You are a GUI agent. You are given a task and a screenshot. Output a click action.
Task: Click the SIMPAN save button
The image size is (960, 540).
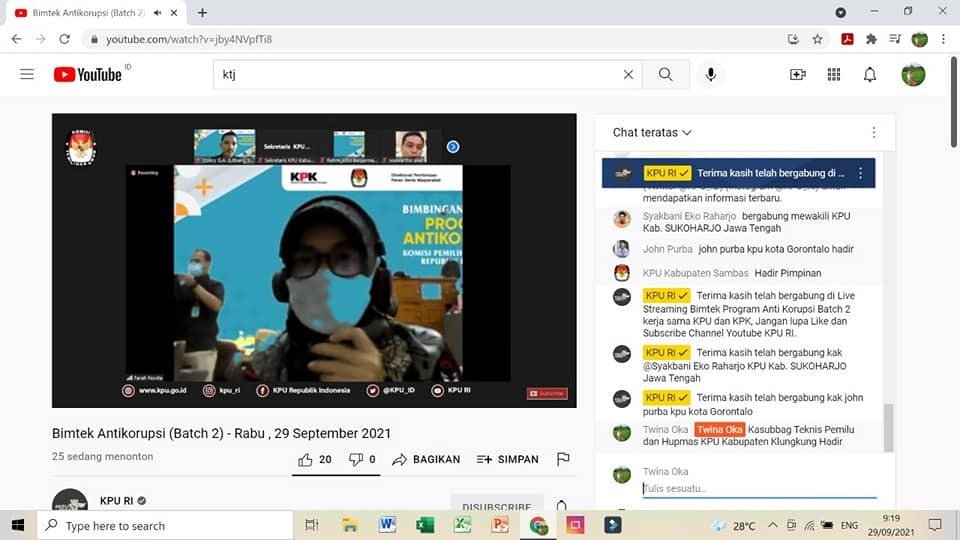tap(507, 459)
